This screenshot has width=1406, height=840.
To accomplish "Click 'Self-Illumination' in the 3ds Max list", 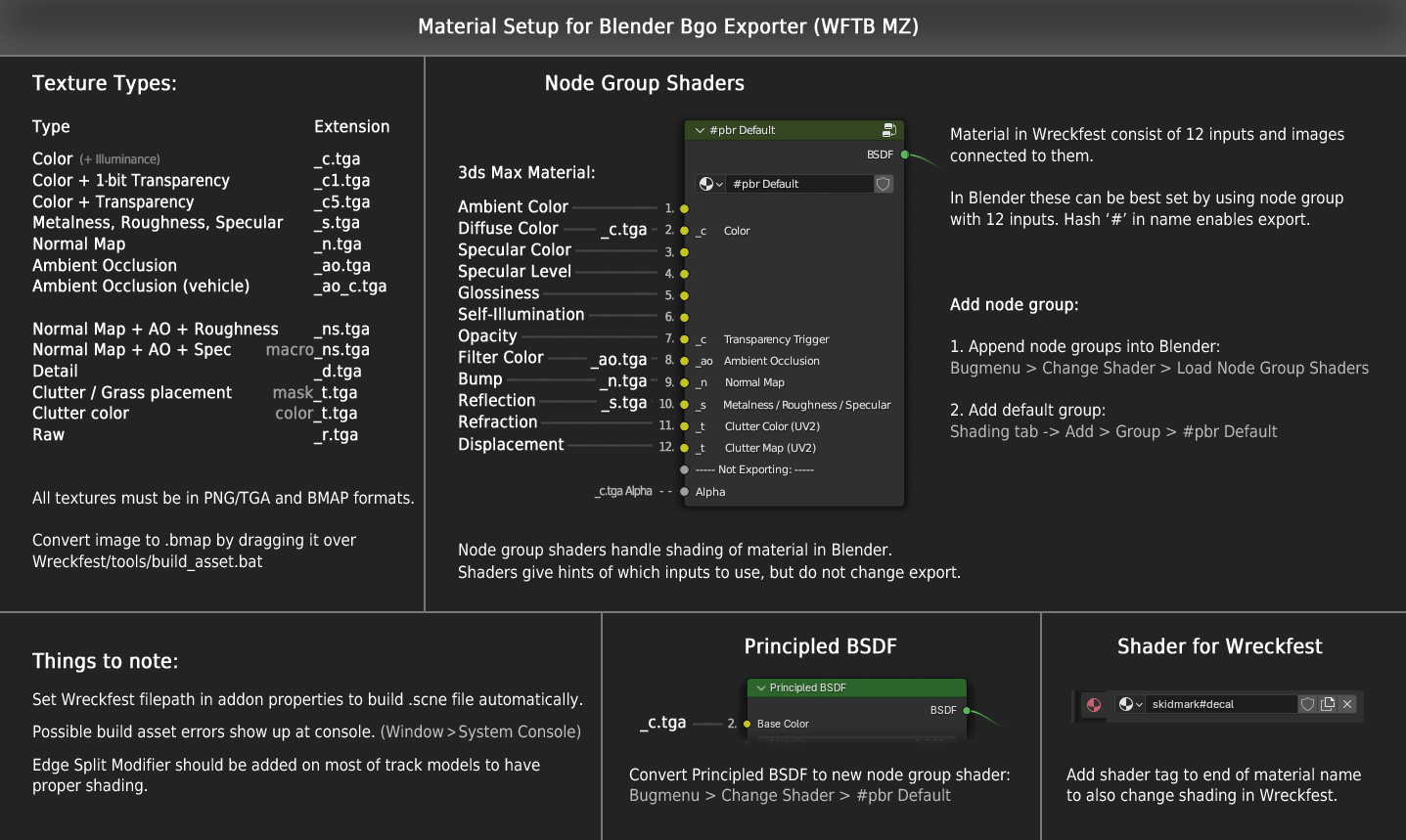I will point(522,315).
